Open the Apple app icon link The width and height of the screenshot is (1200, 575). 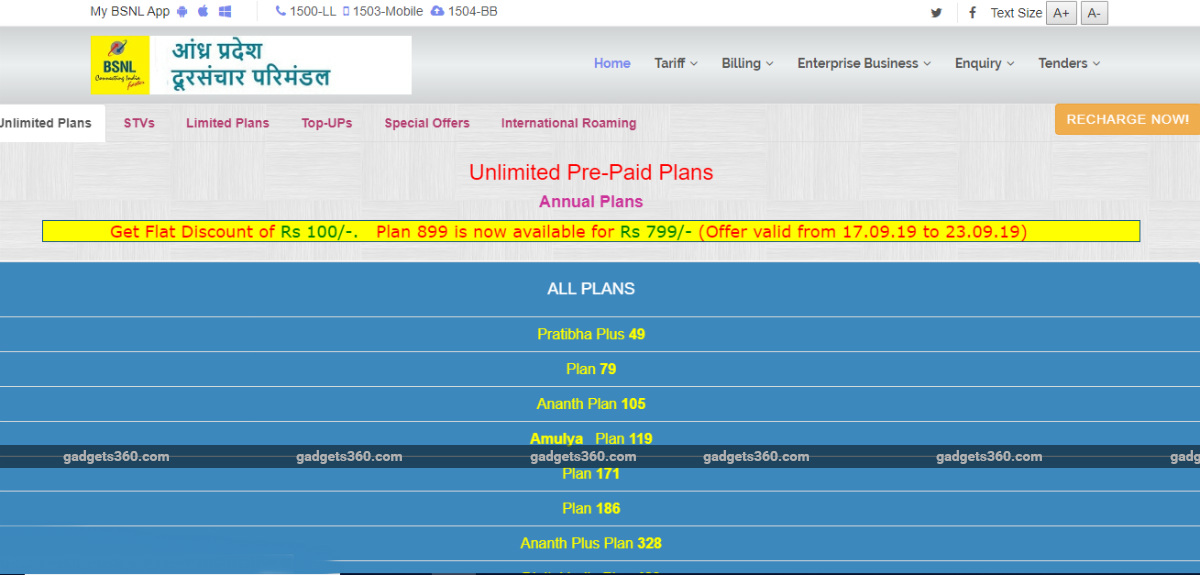203,12
